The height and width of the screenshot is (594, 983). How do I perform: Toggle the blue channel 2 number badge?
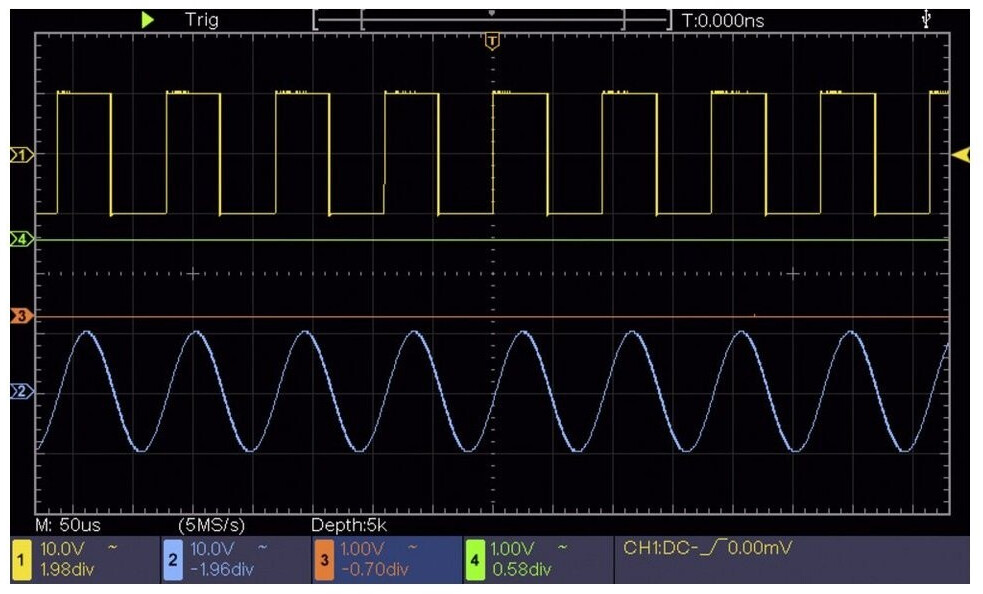172,561
